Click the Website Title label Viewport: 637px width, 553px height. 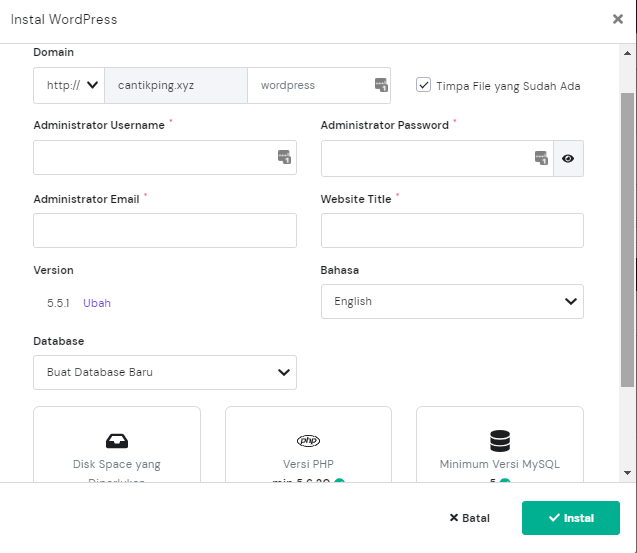click(x=356, y=199)
